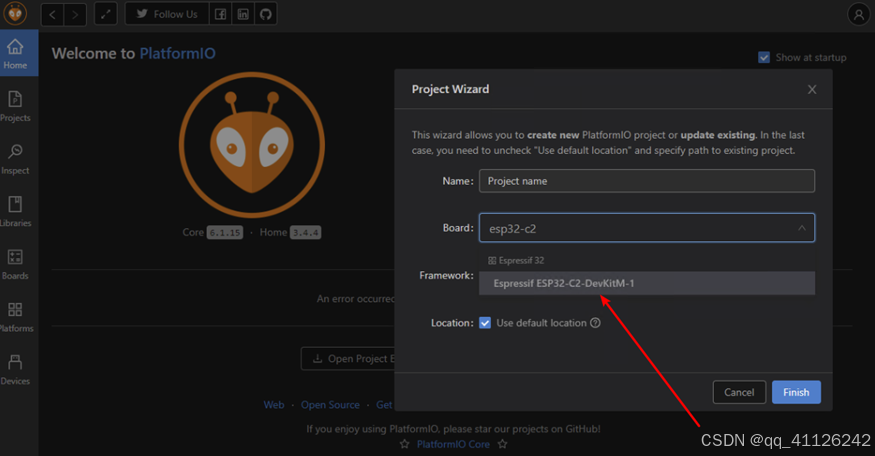Open the Projects sidebar tab

[18, 106]
